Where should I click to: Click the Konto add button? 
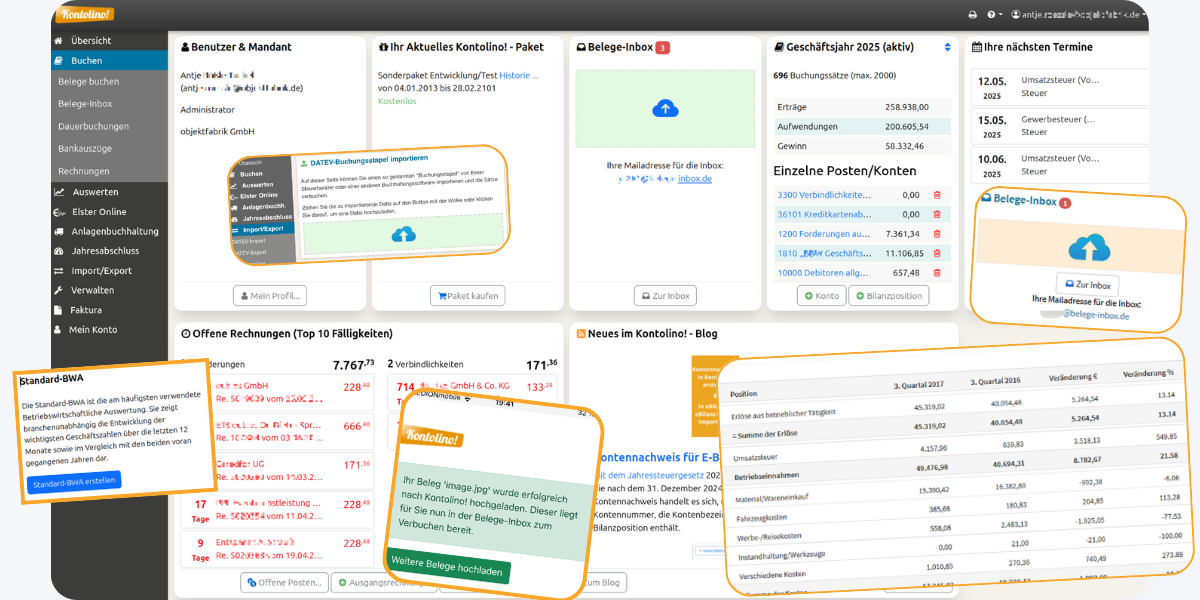[821, 296]
